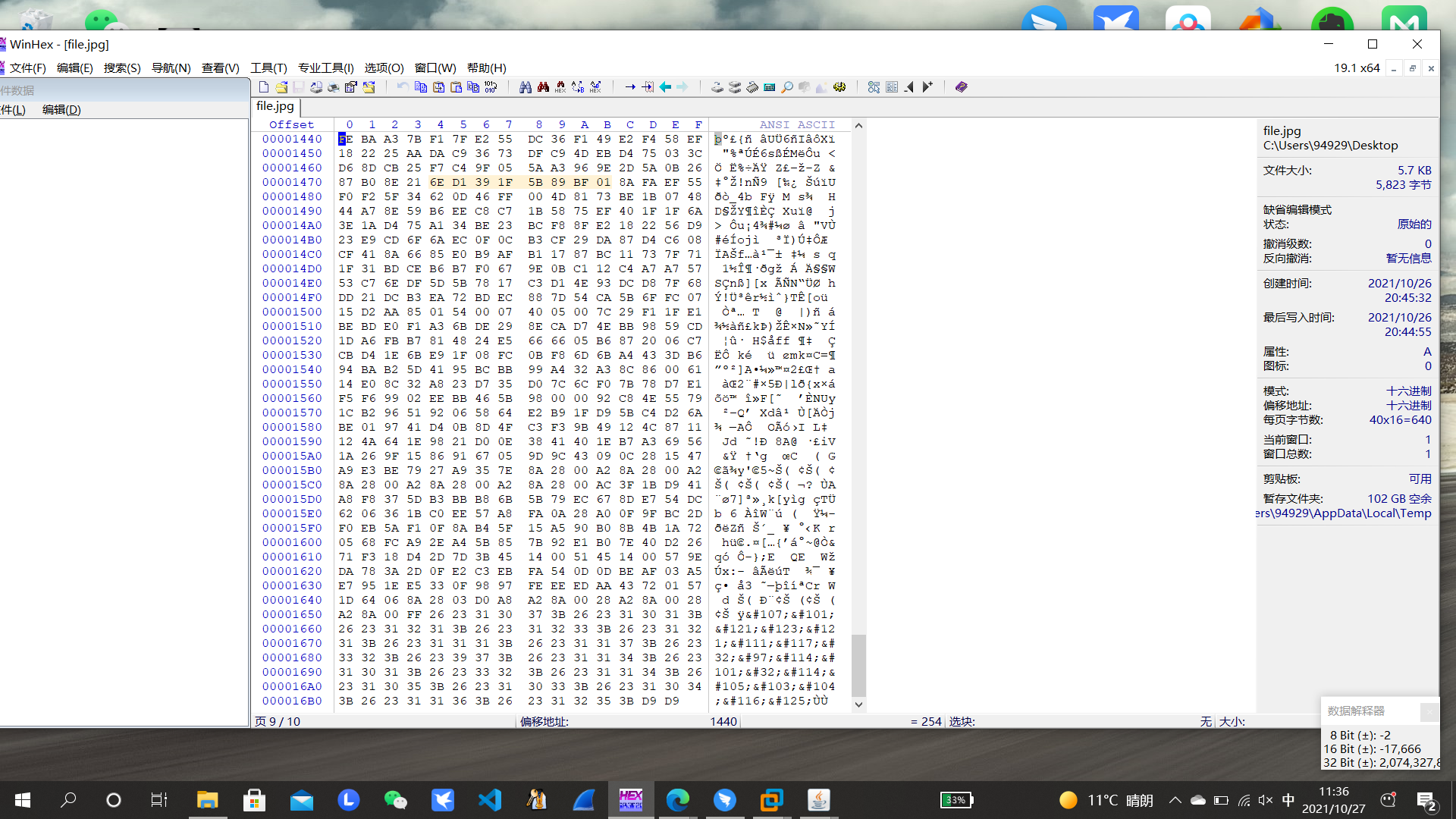Click the hex view scroll-up arrow
The width and height of the screenshot is (1456, 819).
coord(858,125)
